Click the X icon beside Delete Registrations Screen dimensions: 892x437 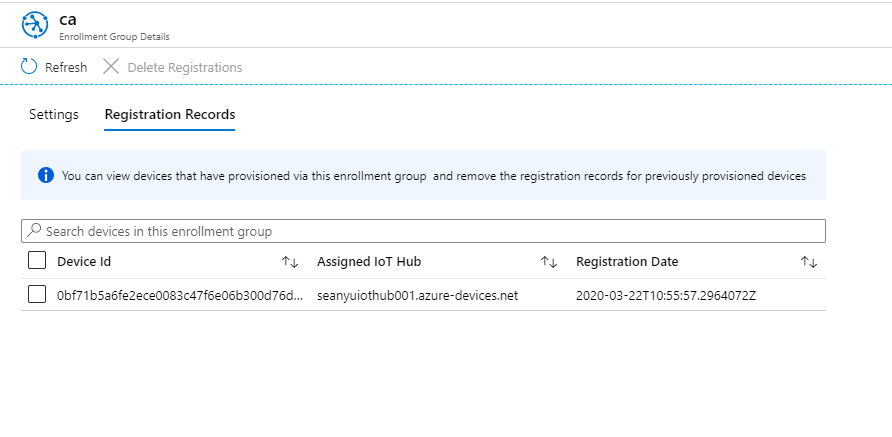pos(111,67)
